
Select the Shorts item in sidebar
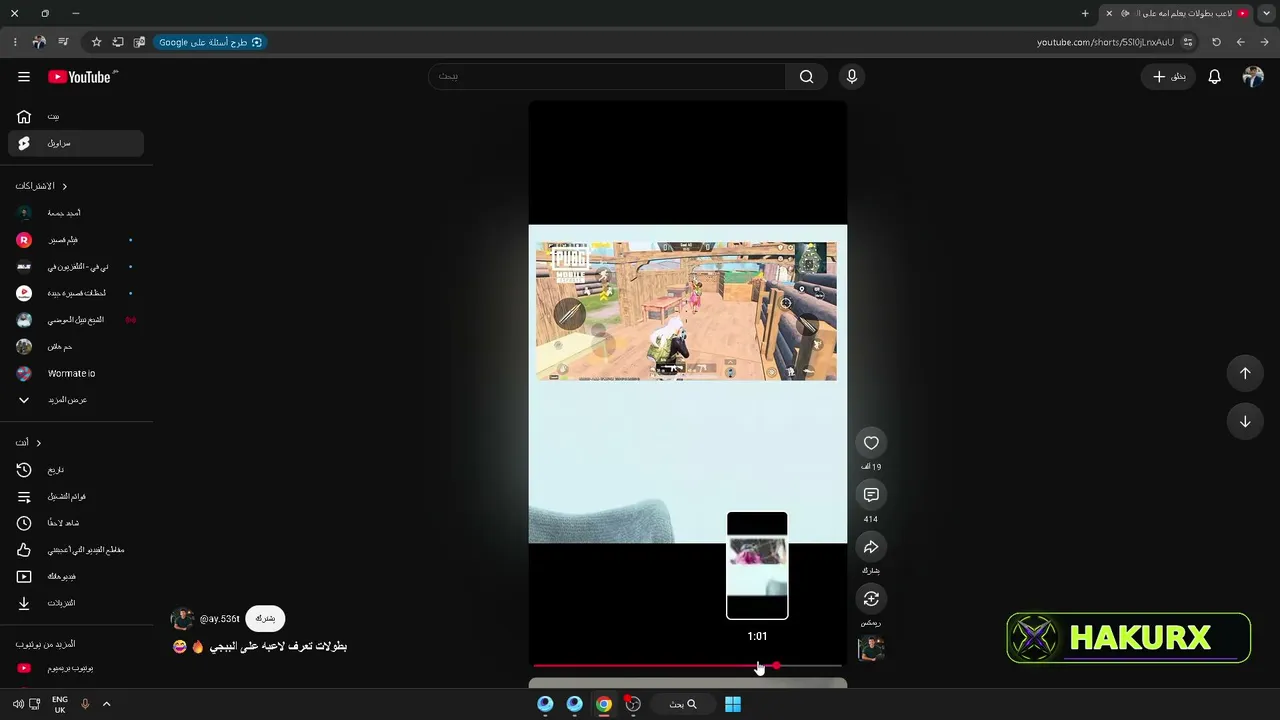(76, 143)
